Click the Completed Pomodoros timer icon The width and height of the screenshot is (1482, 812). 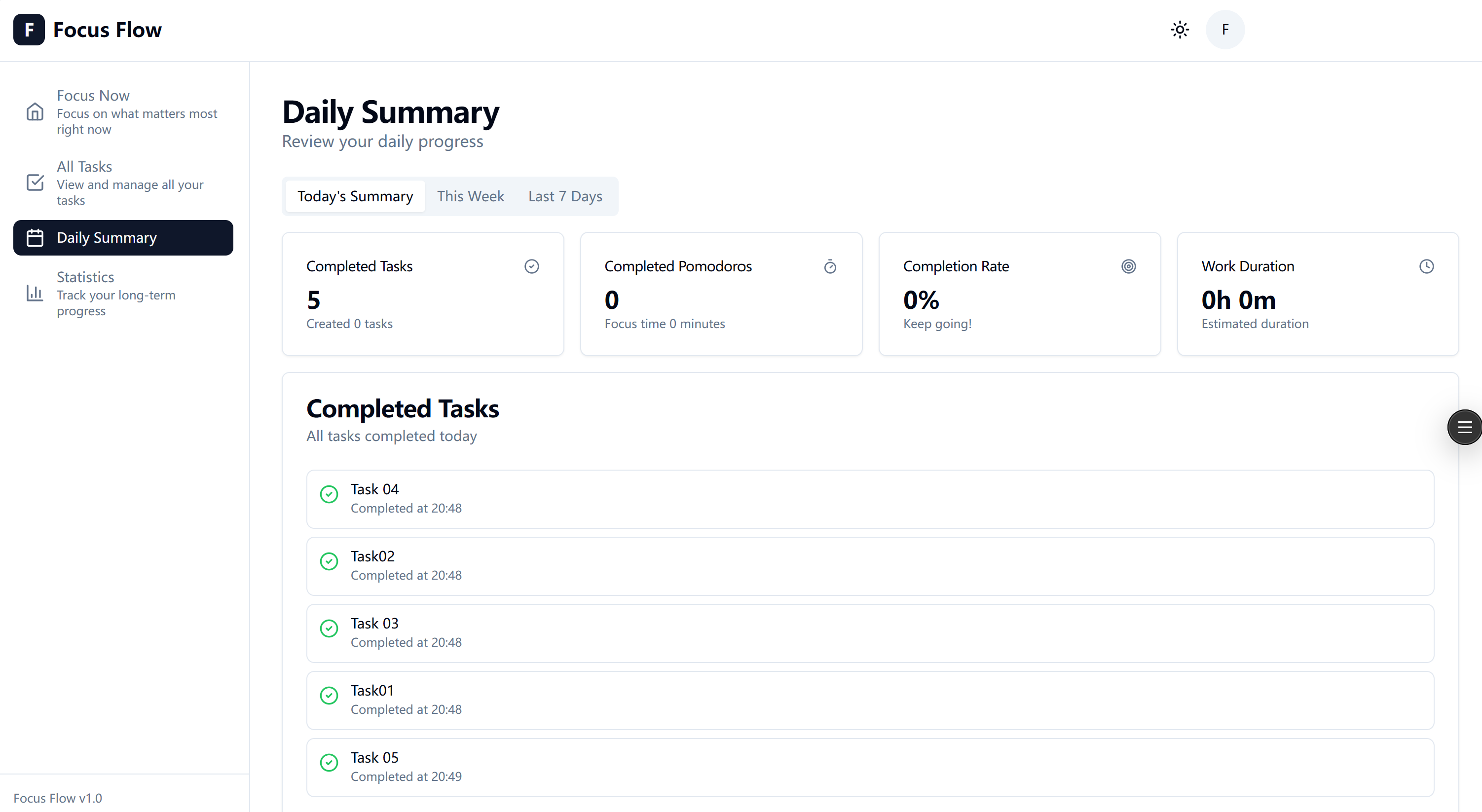coord(830,266)
